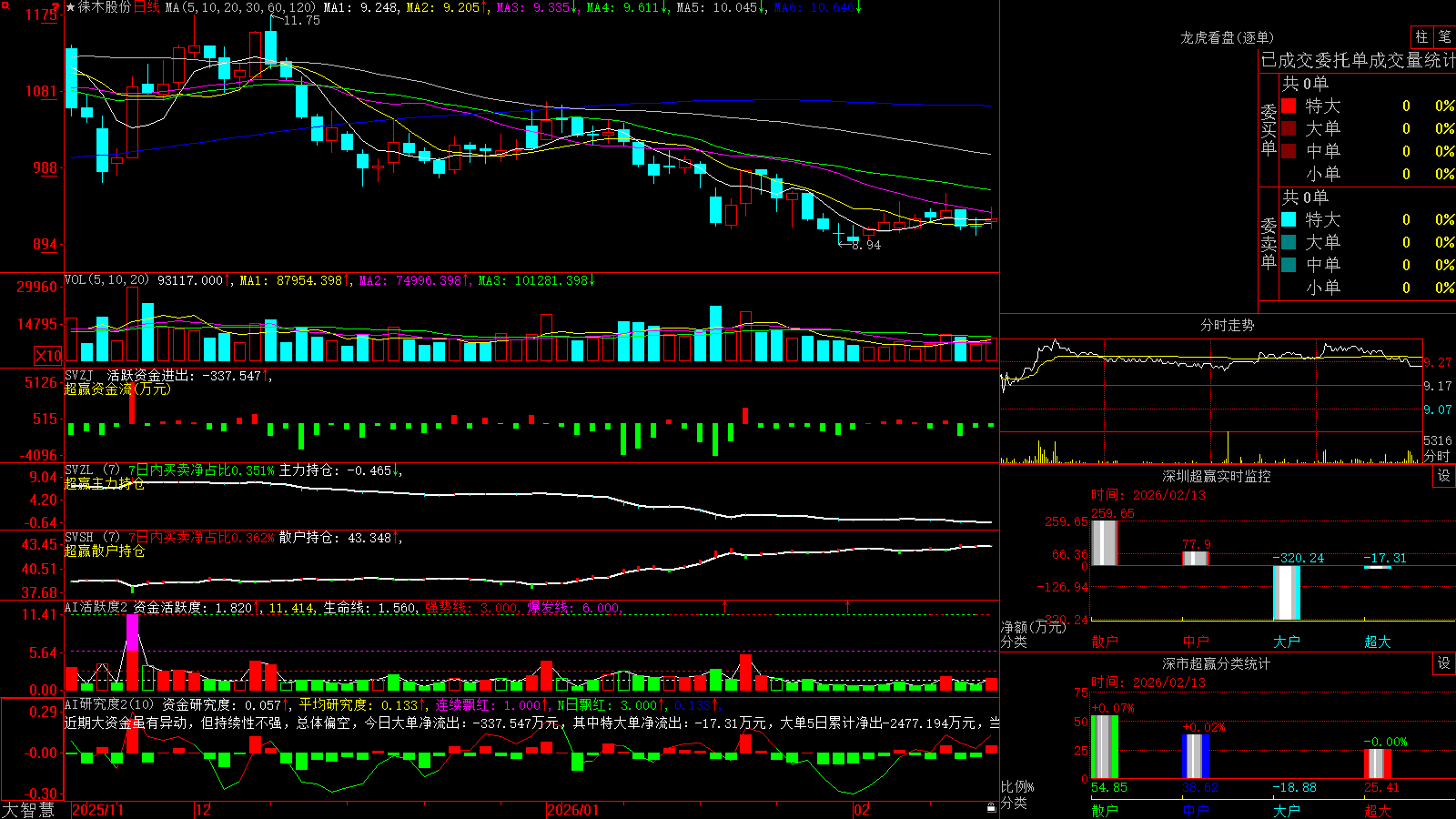The height and width of the screenshot is (819, 1456).
Task: Click the 已成交委托单成交量统计 header
Action: point(1358,60)
